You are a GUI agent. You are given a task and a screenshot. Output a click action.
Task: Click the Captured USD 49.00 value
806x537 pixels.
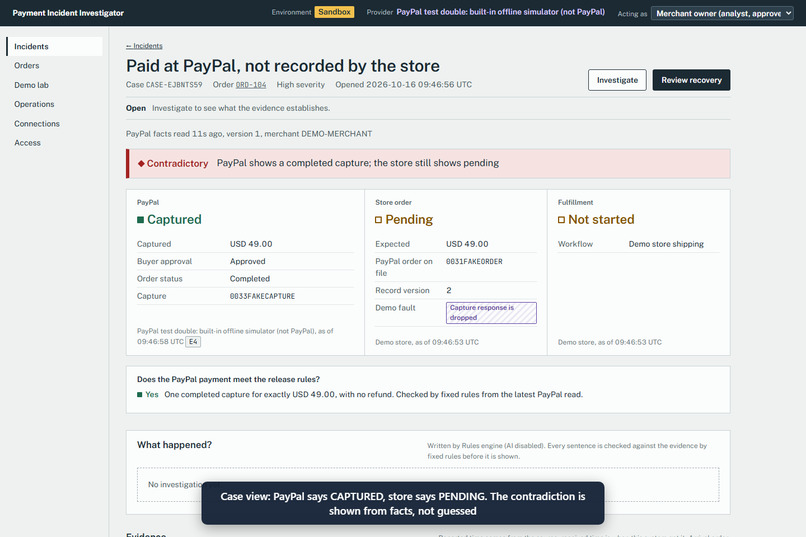(251, 244)
